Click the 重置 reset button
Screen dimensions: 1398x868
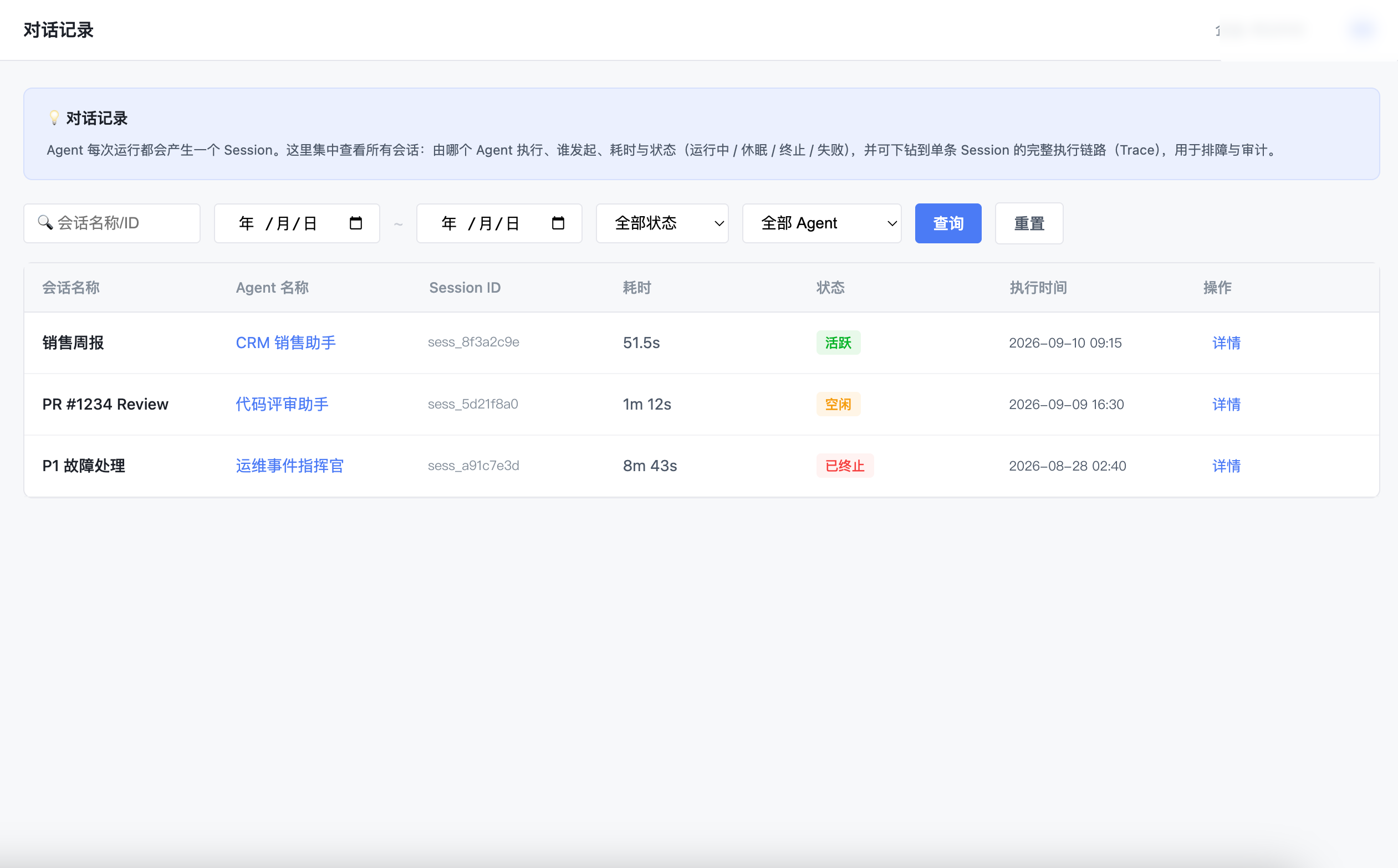click(1029, 223)
